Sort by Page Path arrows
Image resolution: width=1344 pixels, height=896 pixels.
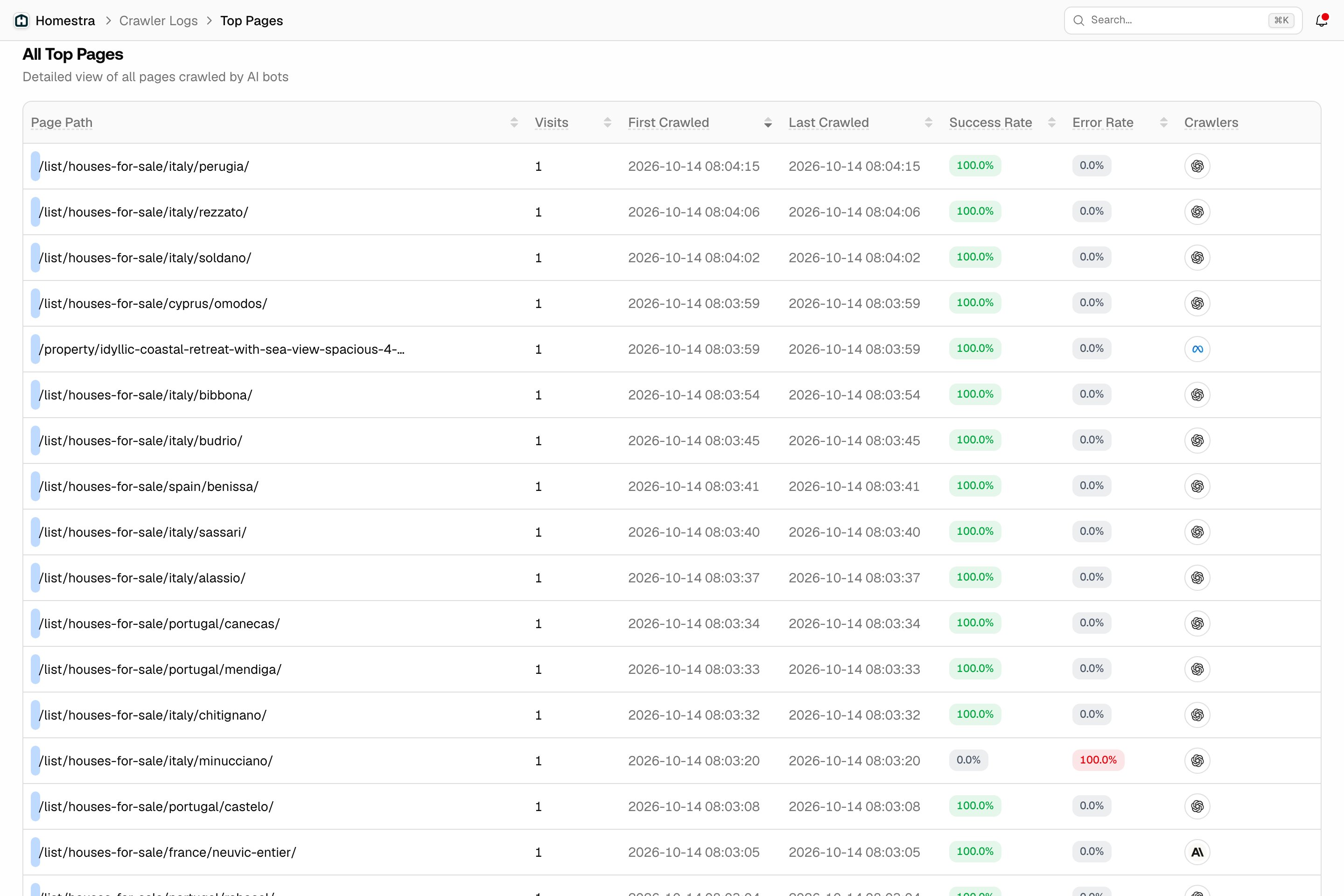pyautogui.click(x=514, y=123)
